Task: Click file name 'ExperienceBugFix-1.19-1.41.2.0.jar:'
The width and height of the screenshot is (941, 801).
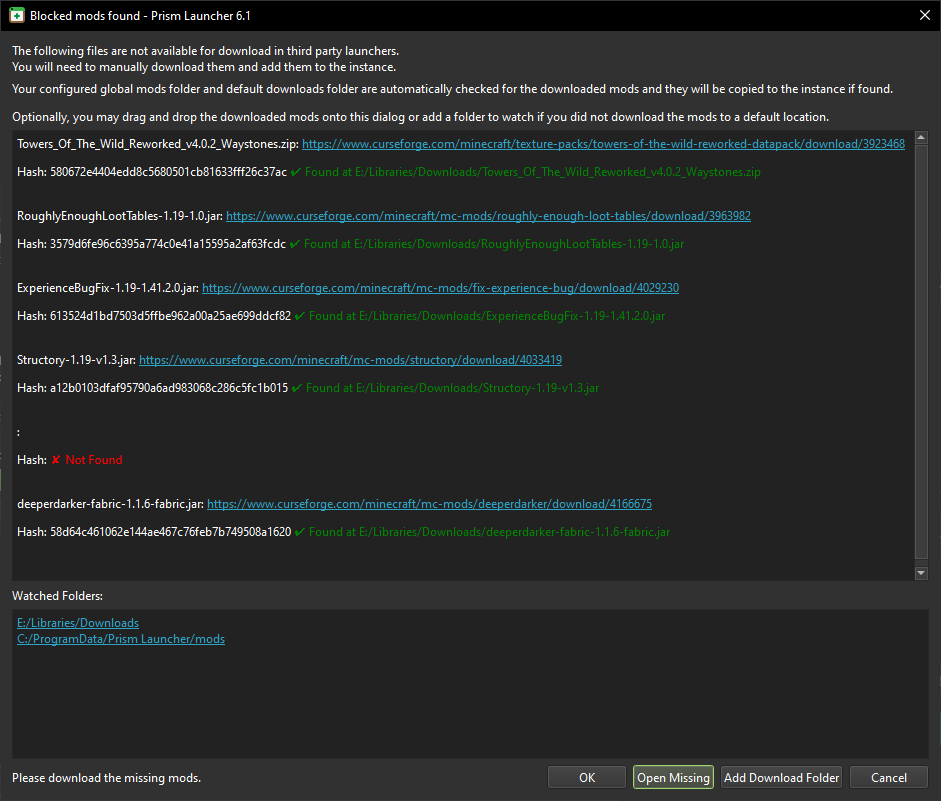Action: (108, 288)
